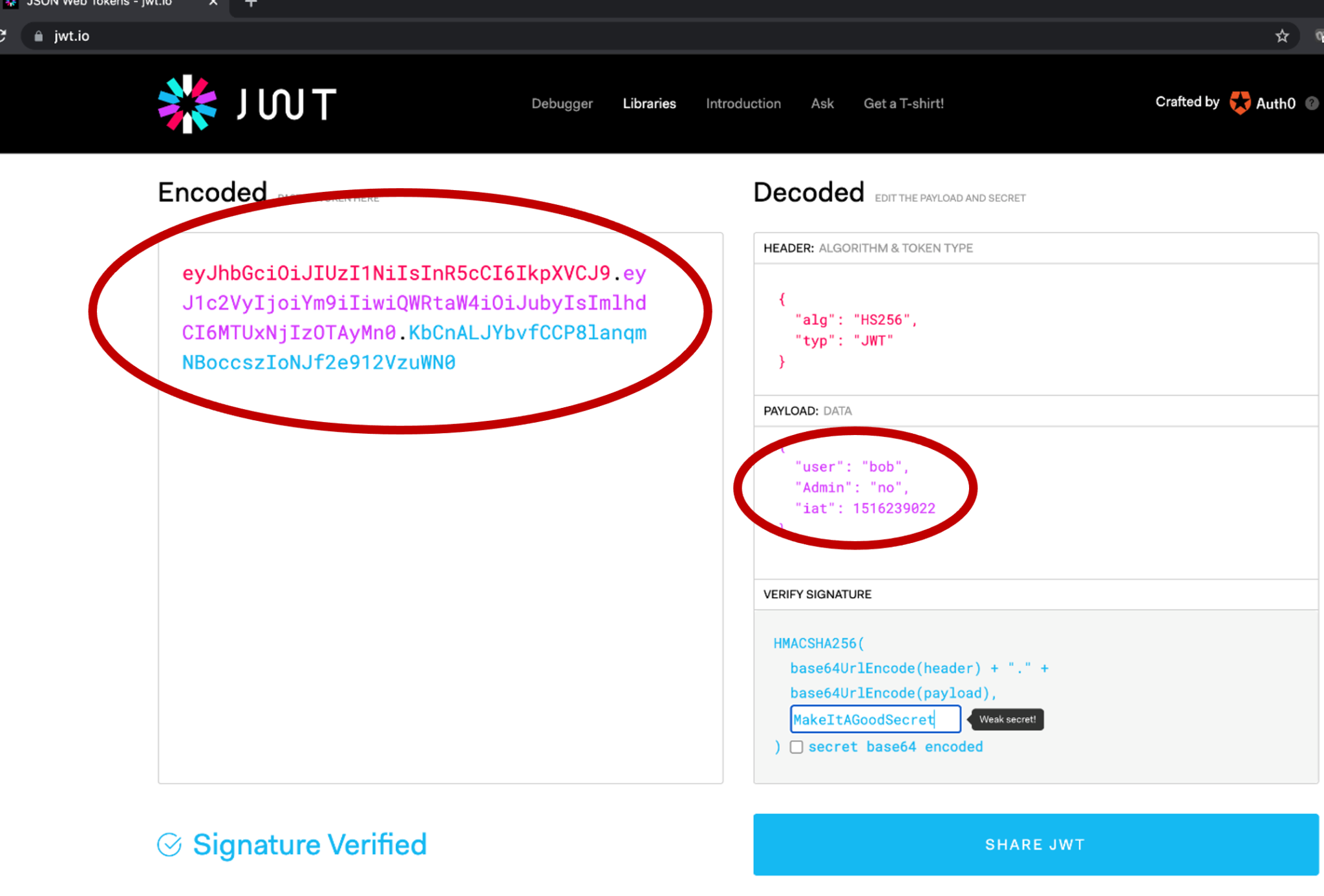1324x896 pixels.
Task: Open the Ask link in navigation
Action: pyautogui.click(x=822, y=103)
